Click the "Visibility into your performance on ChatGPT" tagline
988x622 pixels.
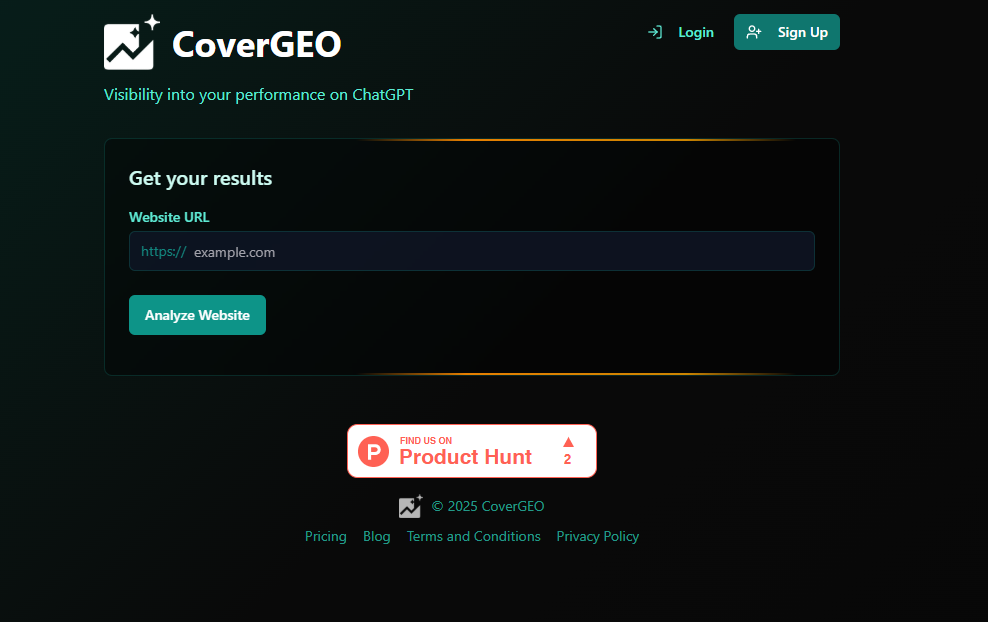pos(258,95)
